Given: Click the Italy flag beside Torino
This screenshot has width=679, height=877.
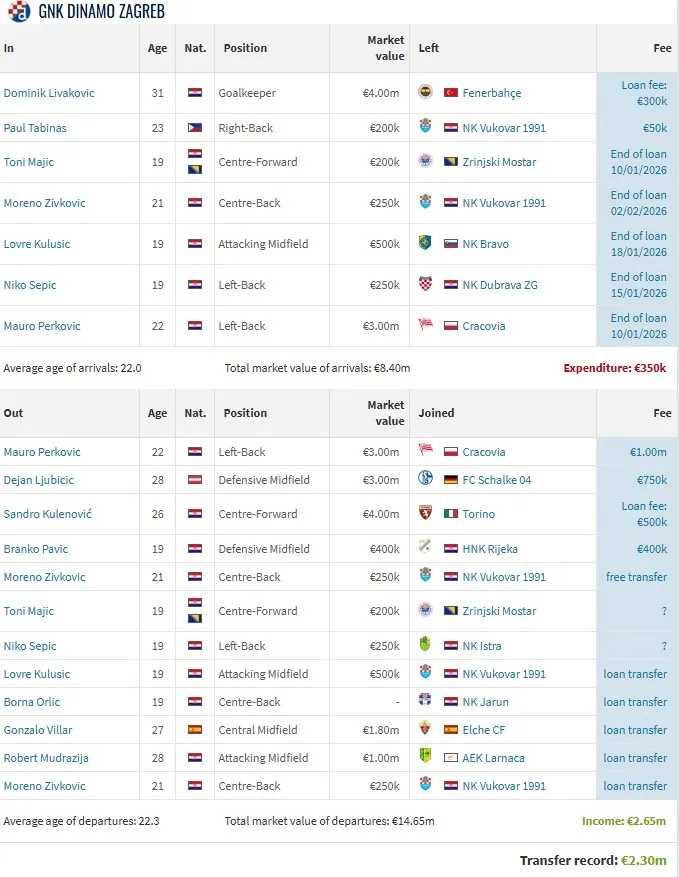Looking at the screenshot, I should pos(451,514).
